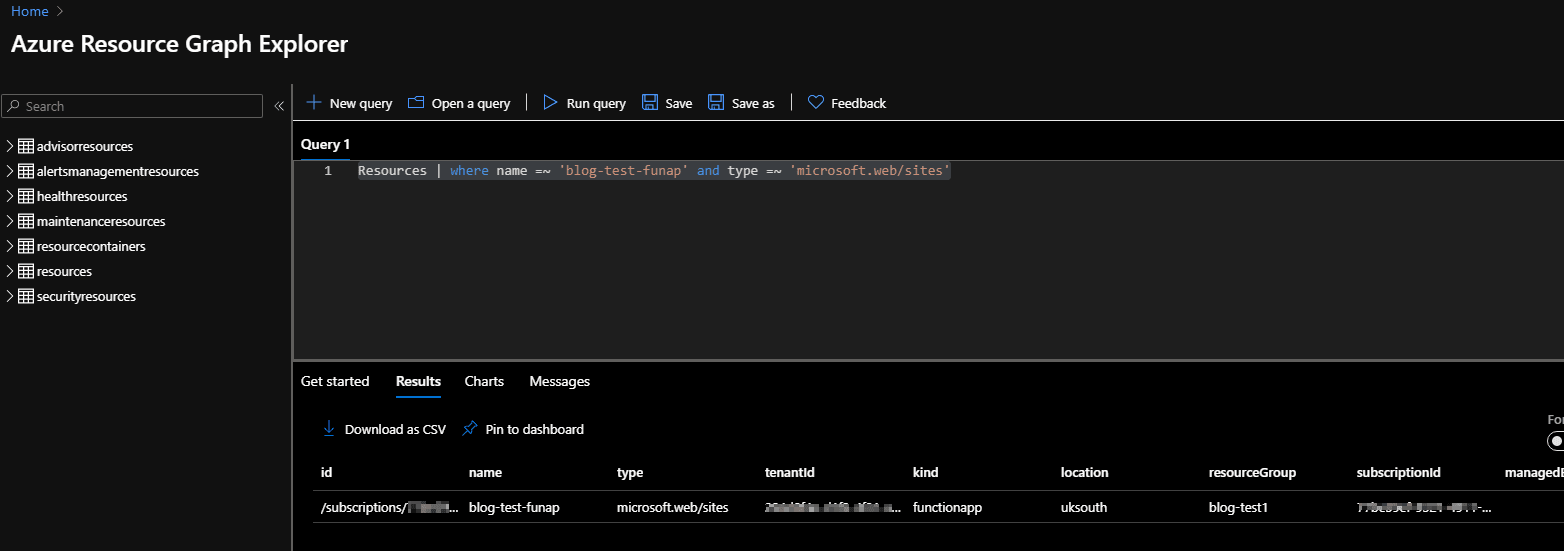Screen dimensions: 1564x551
Task: Run the query with Run query label
Action: [x=596, y=103]
